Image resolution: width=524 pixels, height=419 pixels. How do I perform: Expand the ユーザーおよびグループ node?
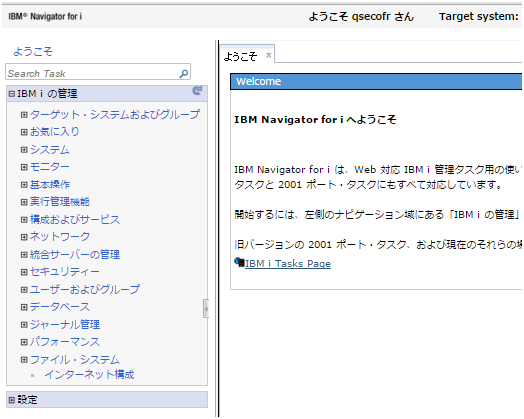coord(24,290)
